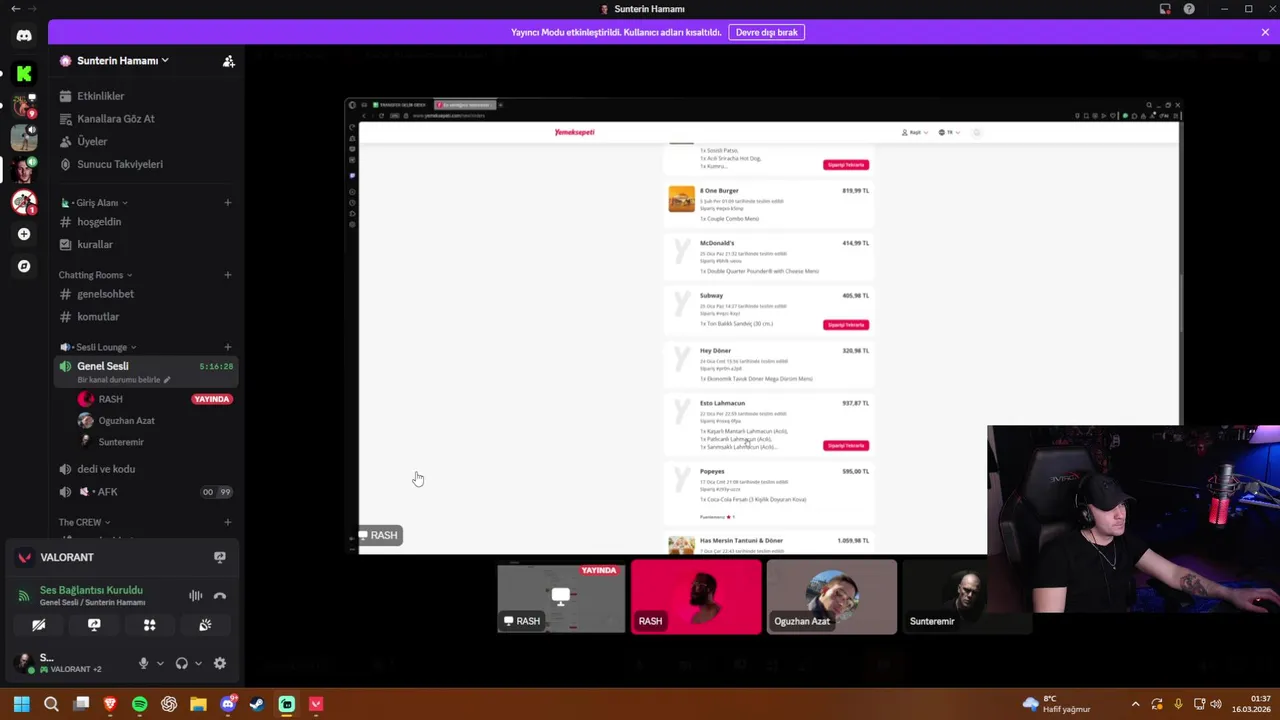Screen dimensions: 1280x720
Task: Open the Üyeler list
Action: pos(146,142)
